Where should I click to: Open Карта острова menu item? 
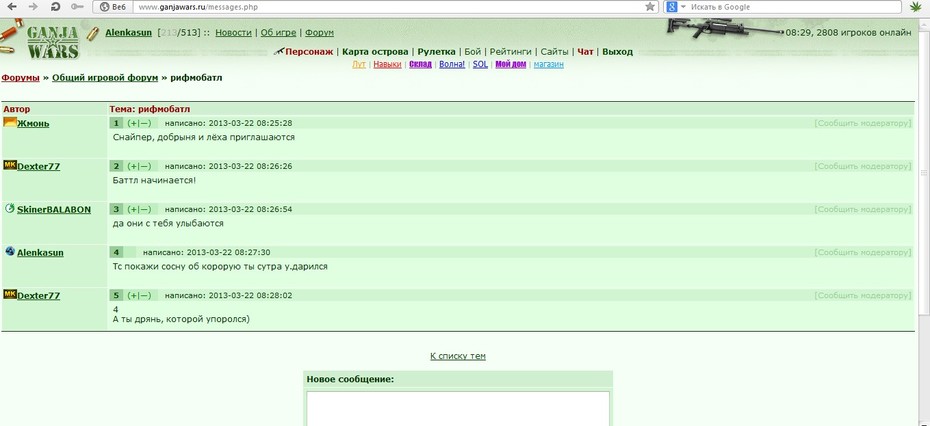(x=375, y=52)
